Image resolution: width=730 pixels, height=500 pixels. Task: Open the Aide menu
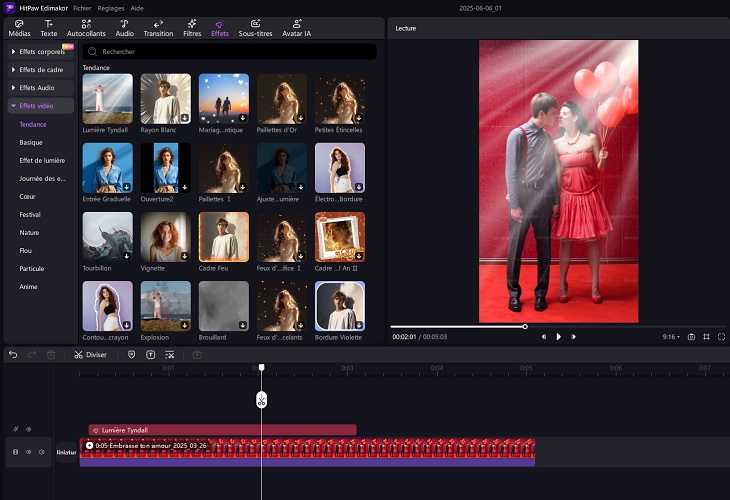(137, 8)
